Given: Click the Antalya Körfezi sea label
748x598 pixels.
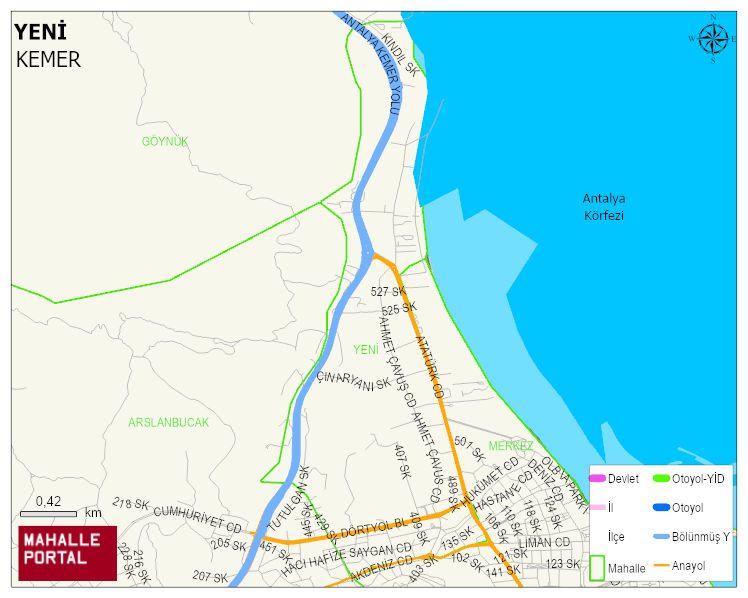Looking at the screenshot, I should 604,206.
